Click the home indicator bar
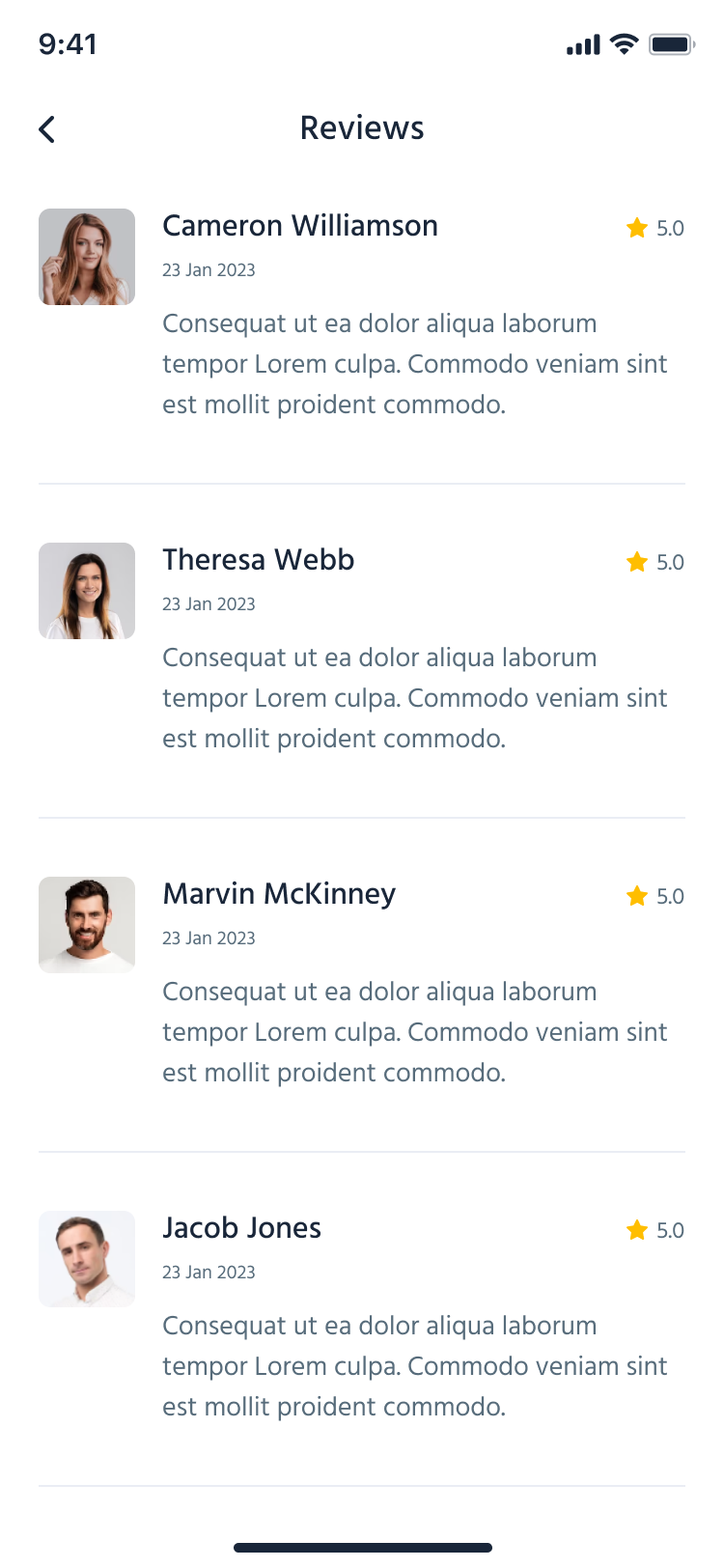 362,1548
